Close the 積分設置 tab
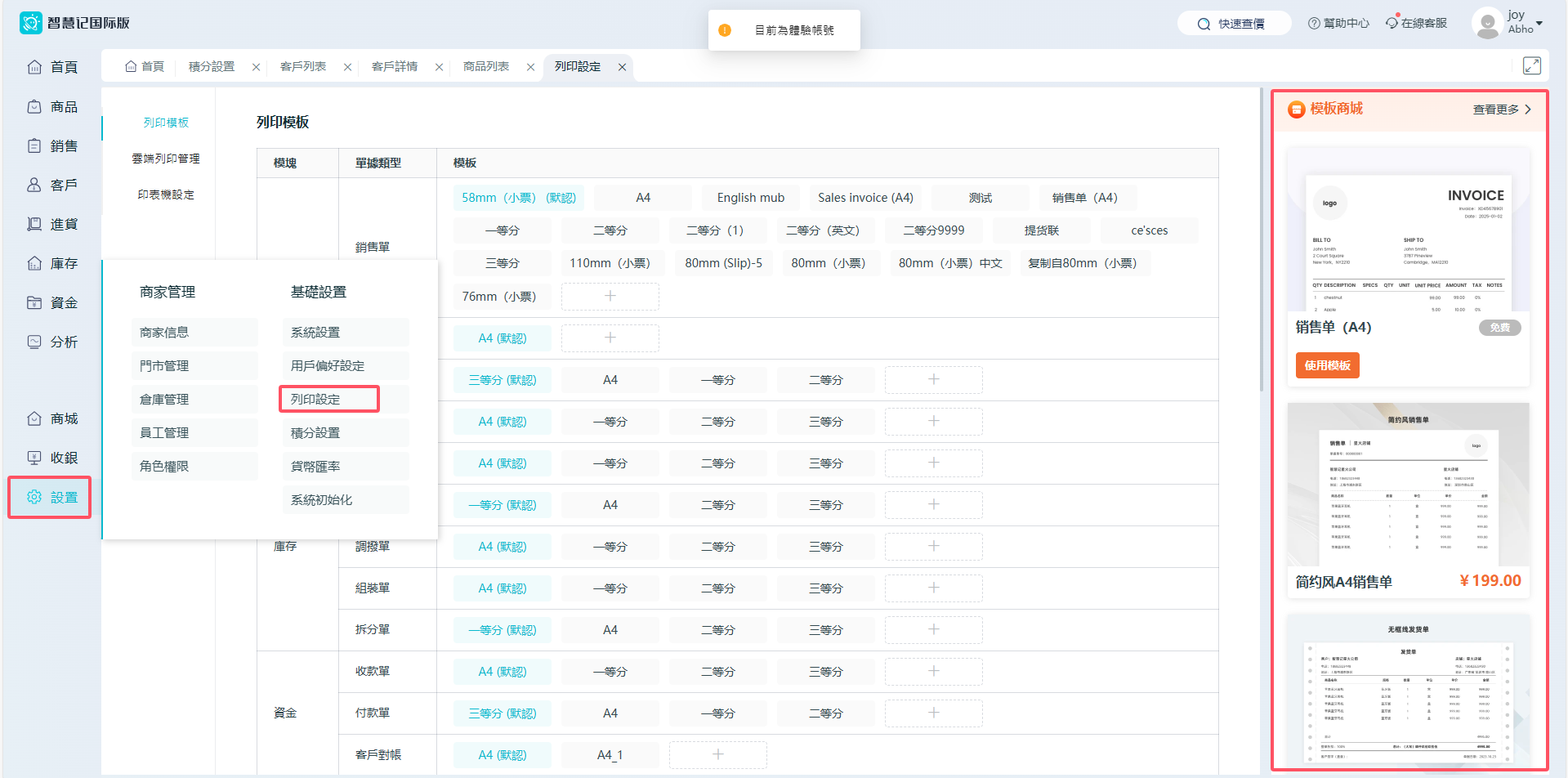This screenshot has height=778, width=1568. pos(256,67)
